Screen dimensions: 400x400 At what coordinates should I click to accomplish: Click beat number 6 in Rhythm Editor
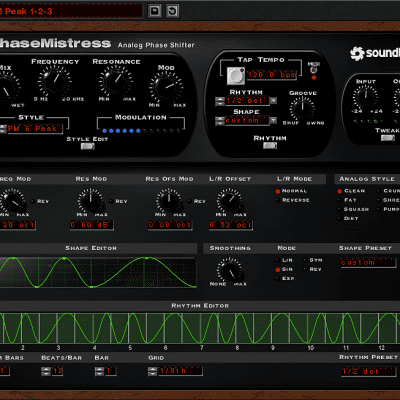[x=165, y=348]
